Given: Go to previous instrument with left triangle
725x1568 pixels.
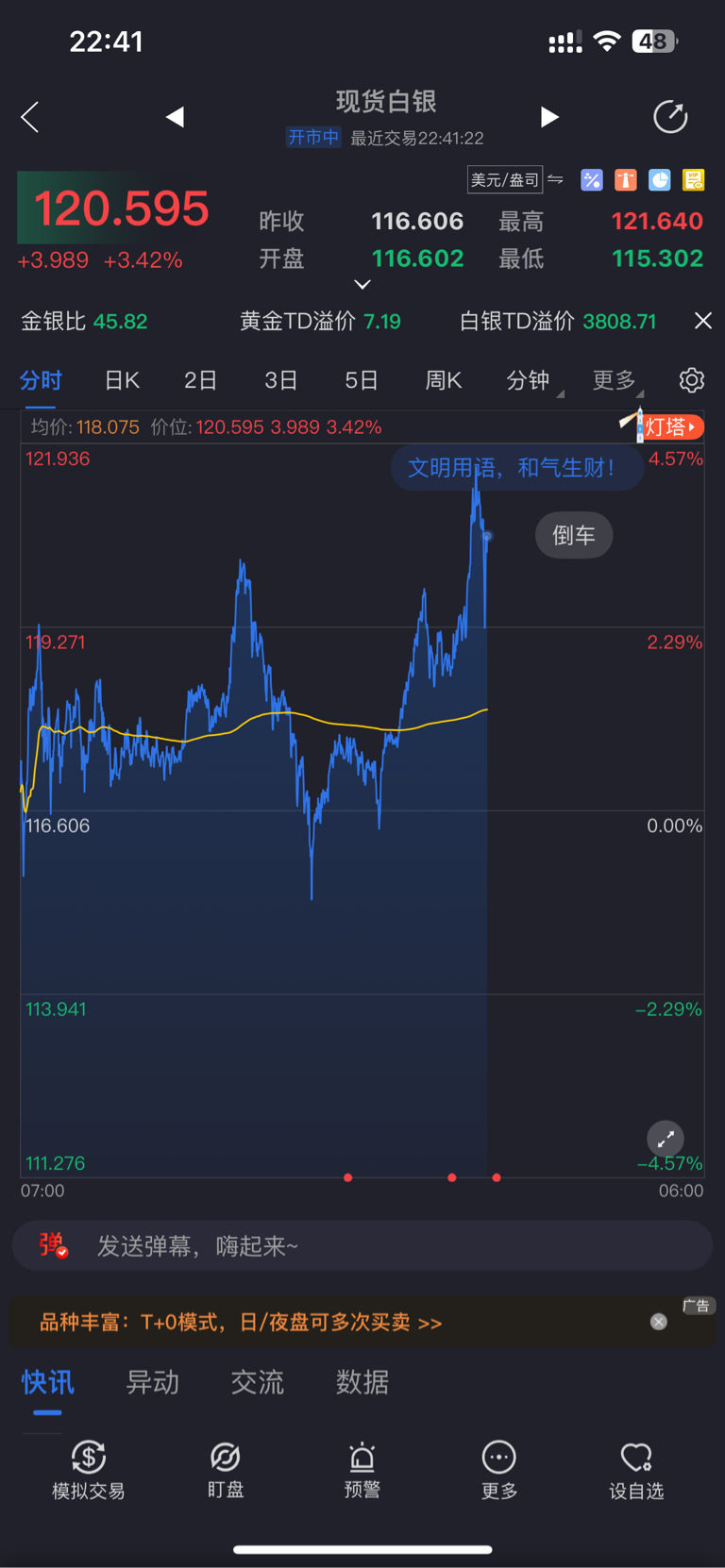Looking at the screenshot, I should pyautogui.click(x=175, y=117).
